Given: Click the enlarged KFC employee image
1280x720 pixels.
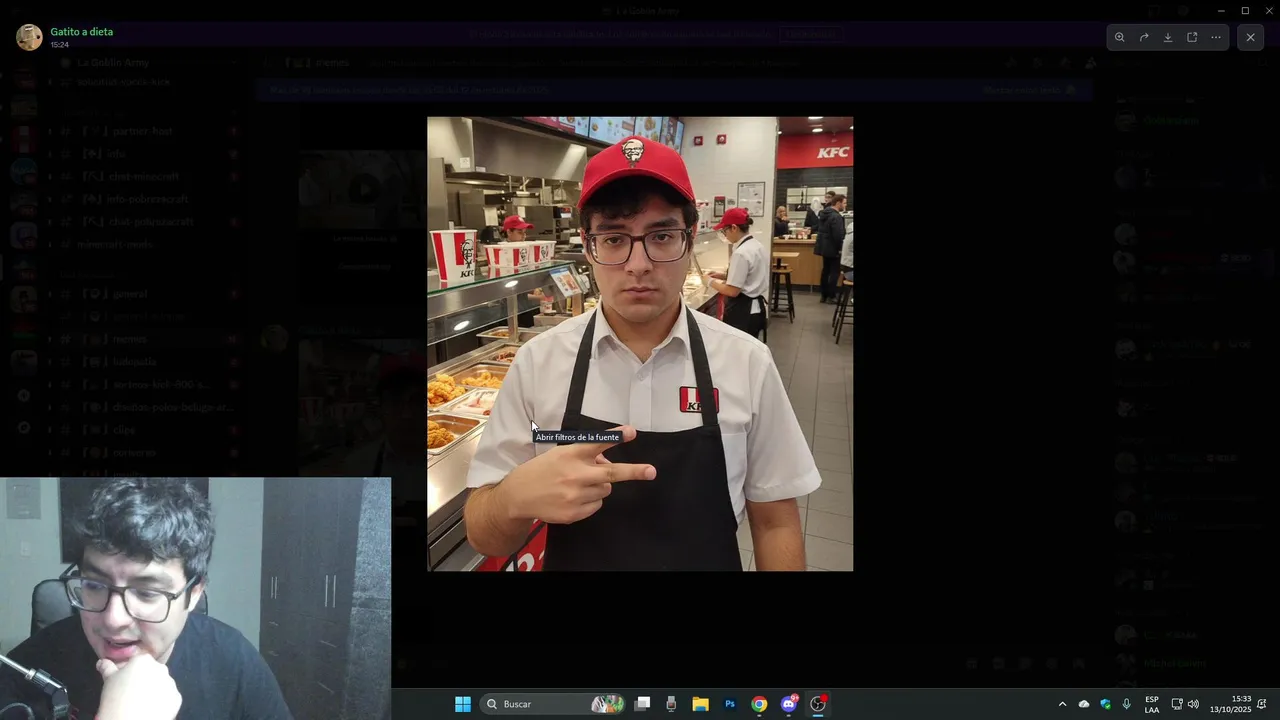Looking at the screenshot, I should [640, 344].
